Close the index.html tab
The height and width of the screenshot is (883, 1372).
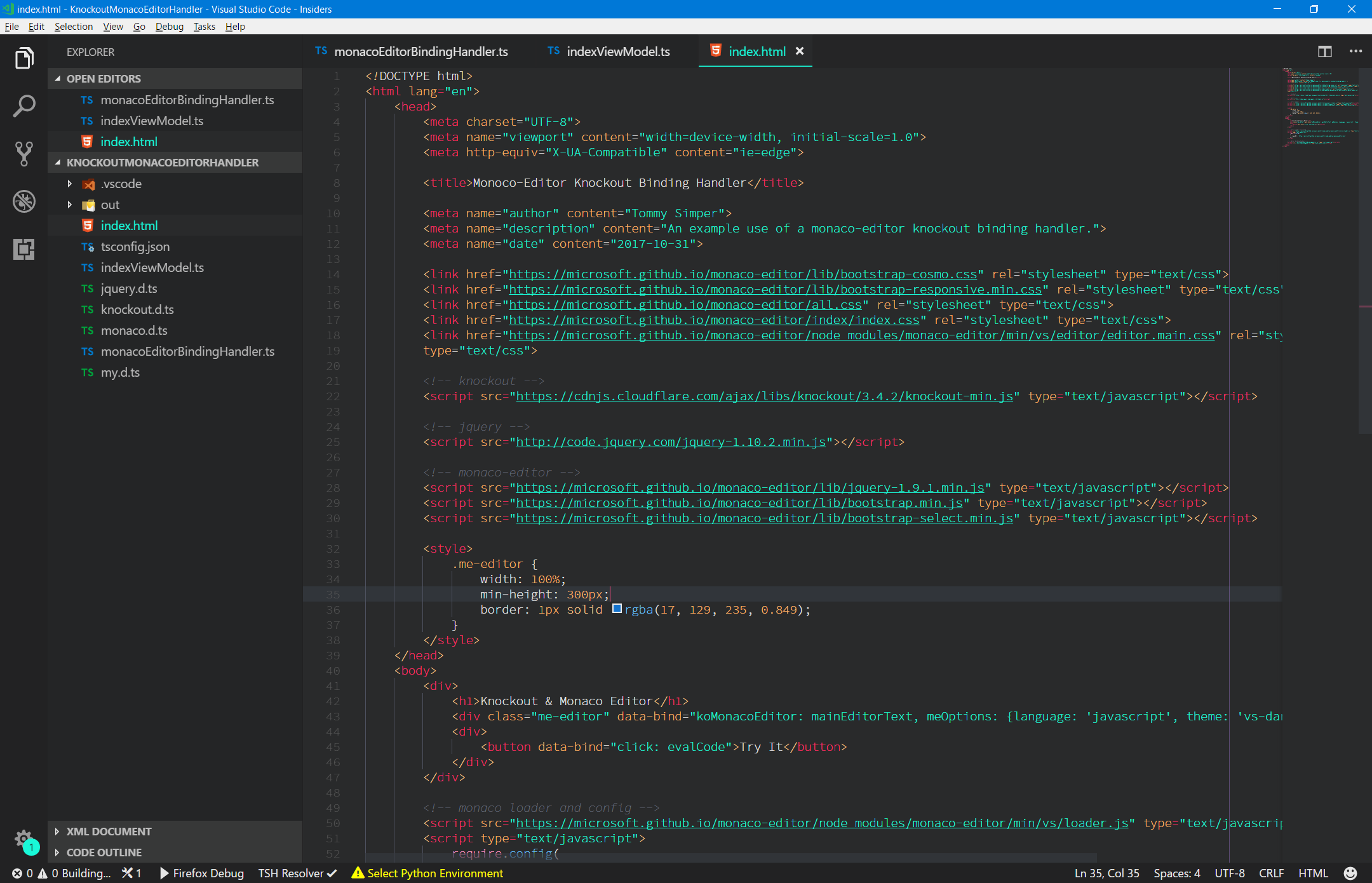[800, 51]
